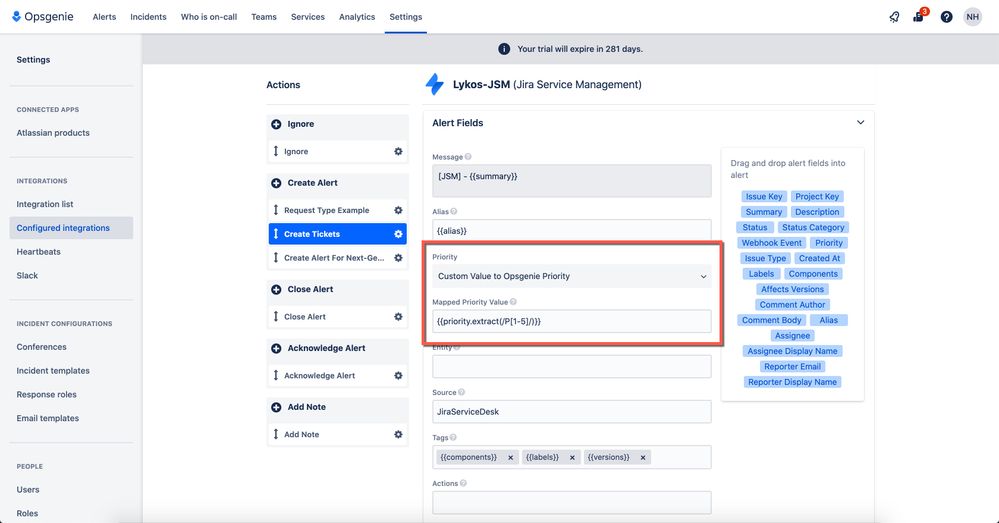Open Integration list in sidebar
This screenshot has height=523, width=999.
tap(45, 204)
